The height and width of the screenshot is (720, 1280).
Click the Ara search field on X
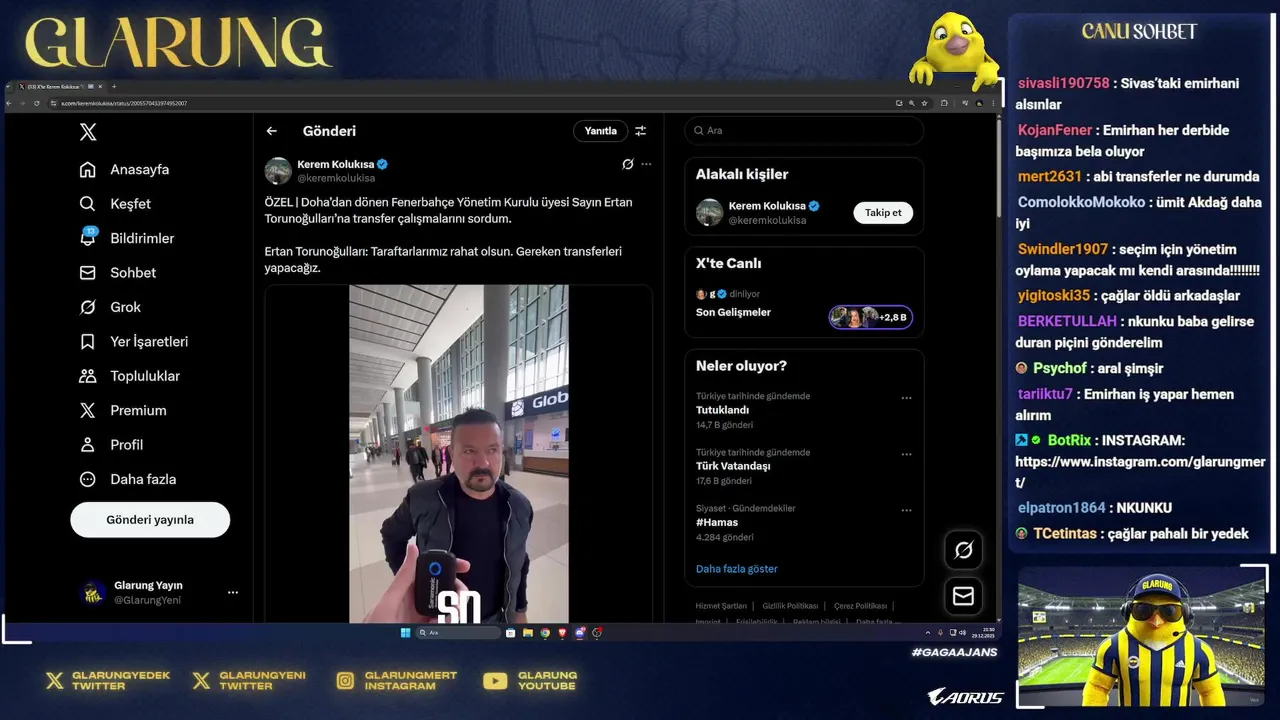[x=804, y=131]
